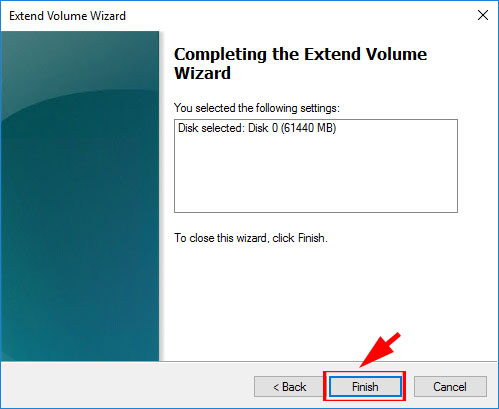Go to previous step with Back

(289, 387)
